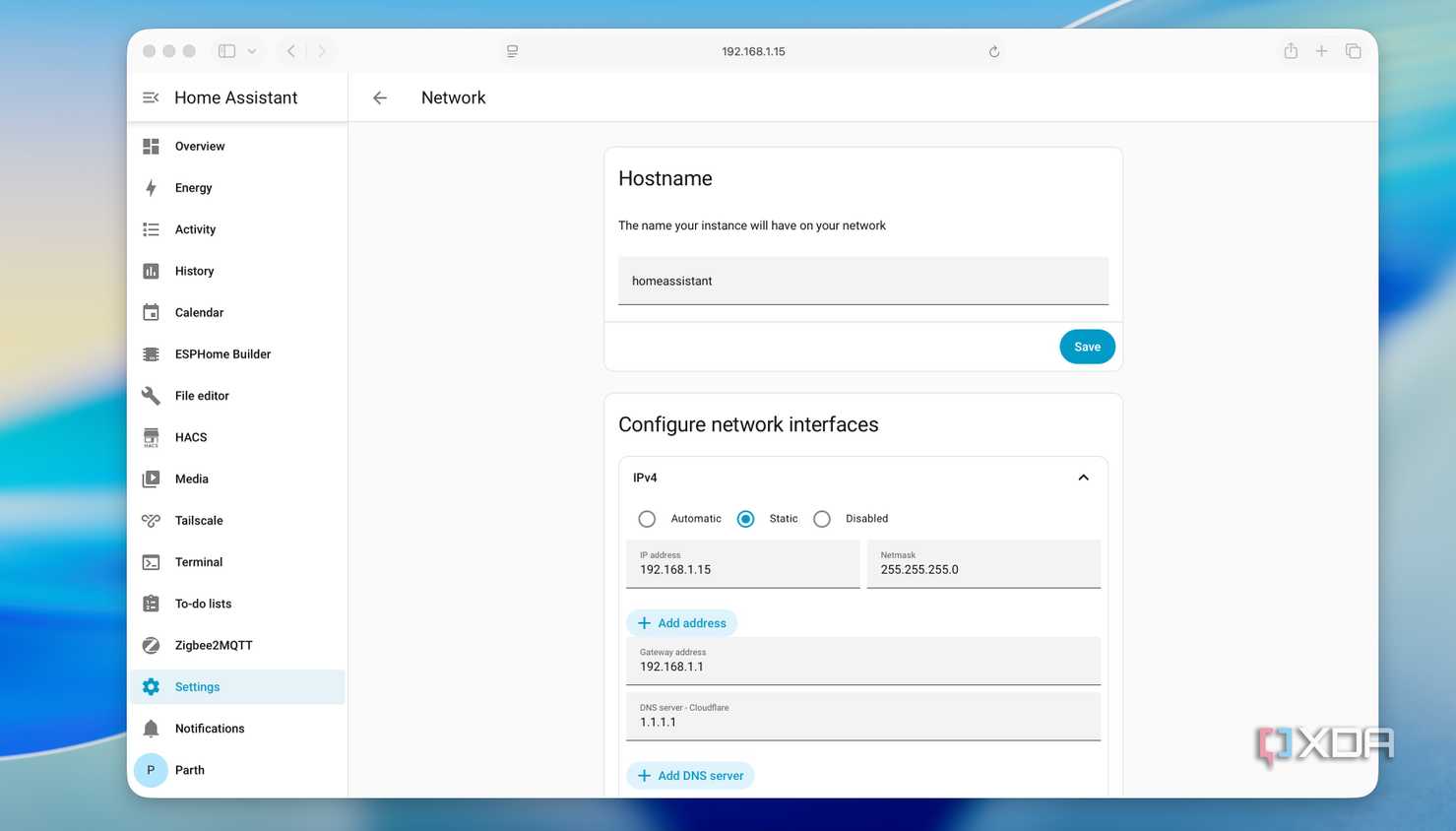Click the Energy lightning bolt icon
1456x831 pixels.
pyautogui.click(x=151, y=188)
